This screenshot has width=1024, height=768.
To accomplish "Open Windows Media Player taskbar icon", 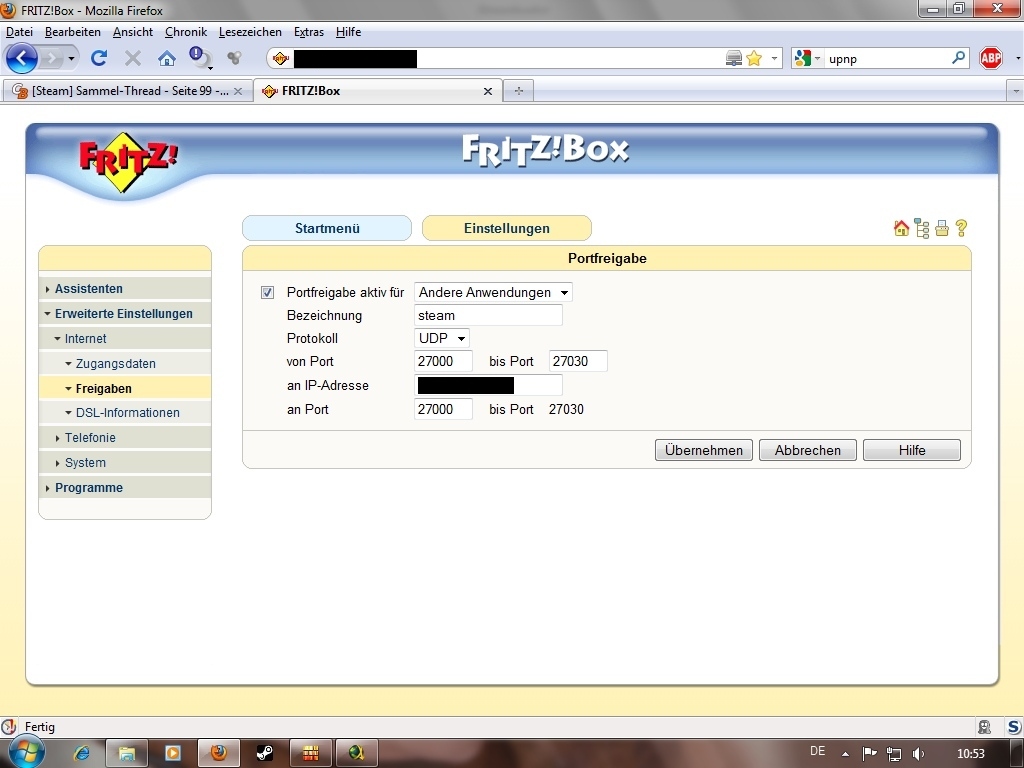I will 173,753.
